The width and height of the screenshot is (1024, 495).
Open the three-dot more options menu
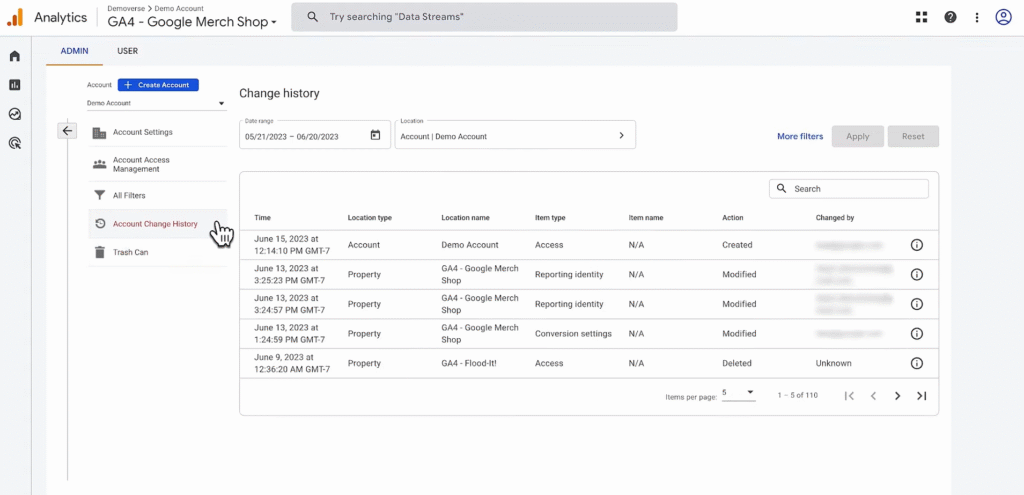click(x=977, y=18)
